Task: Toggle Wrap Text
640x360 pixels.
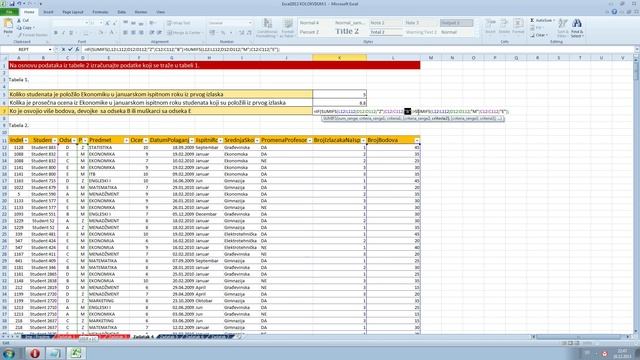Action: click(178, 23)
